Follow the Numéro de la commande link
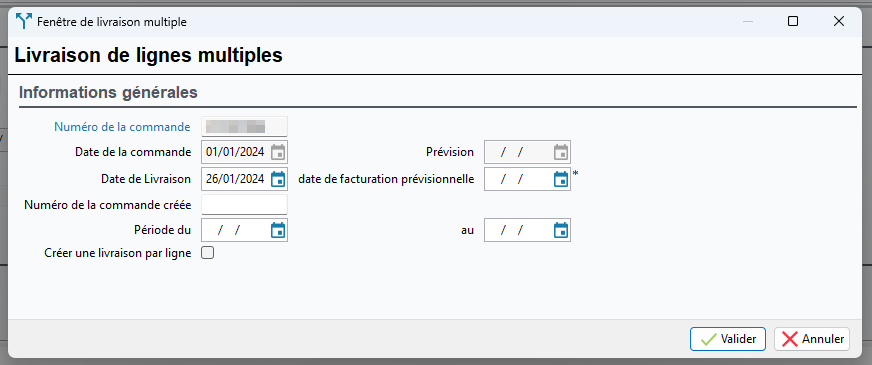 coord(122,127)
